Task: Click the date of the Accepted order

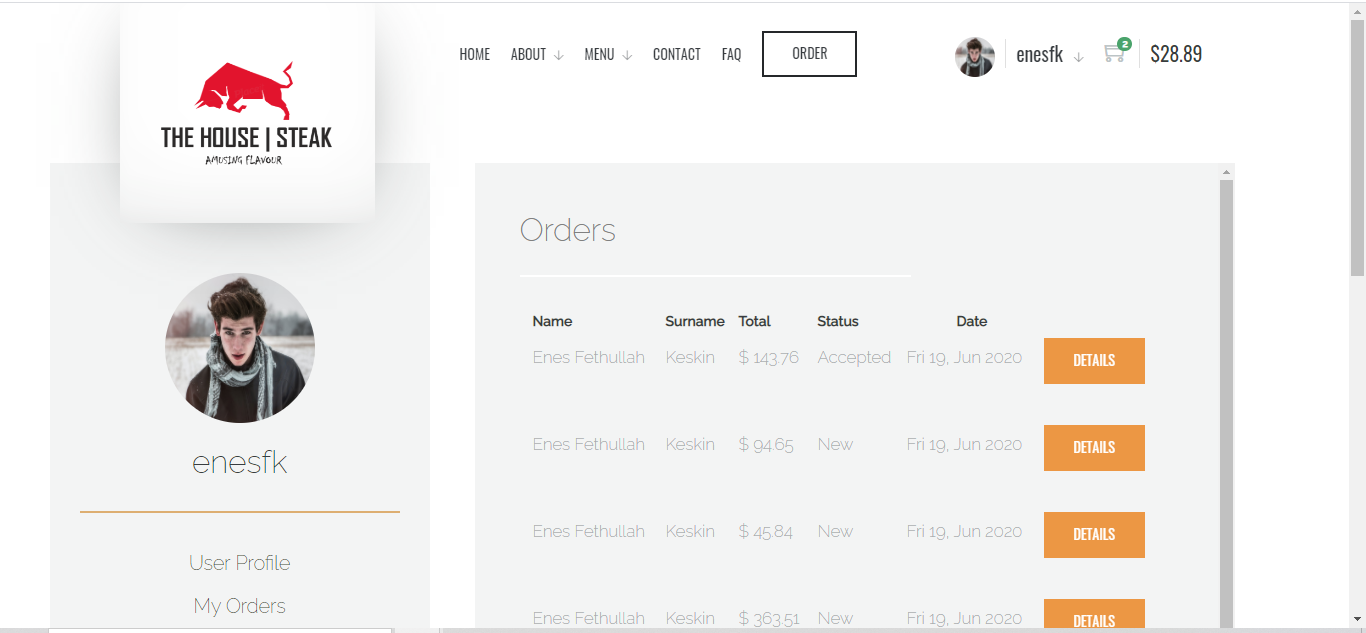Action: (x=964, y=357)
